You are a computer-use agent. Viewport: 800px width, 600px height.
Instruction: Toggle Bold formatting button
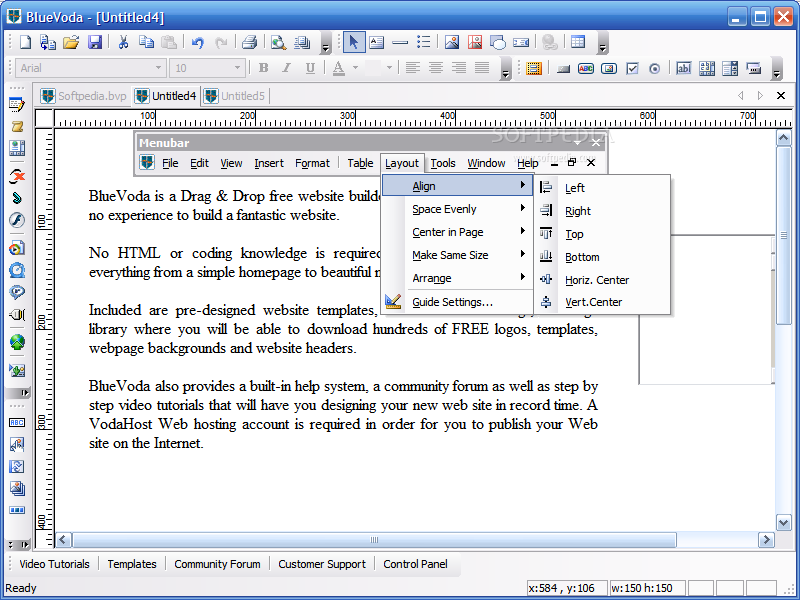264,68
